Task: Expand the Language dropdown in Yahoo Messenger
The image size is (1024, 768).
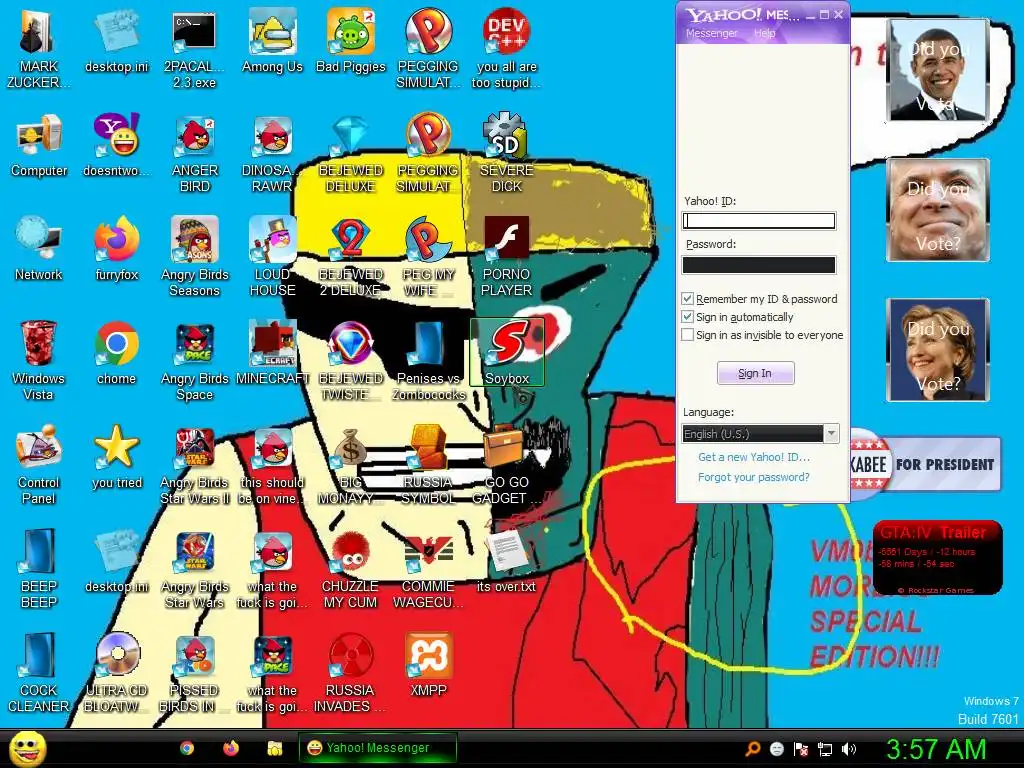Action: coord(831,434)
